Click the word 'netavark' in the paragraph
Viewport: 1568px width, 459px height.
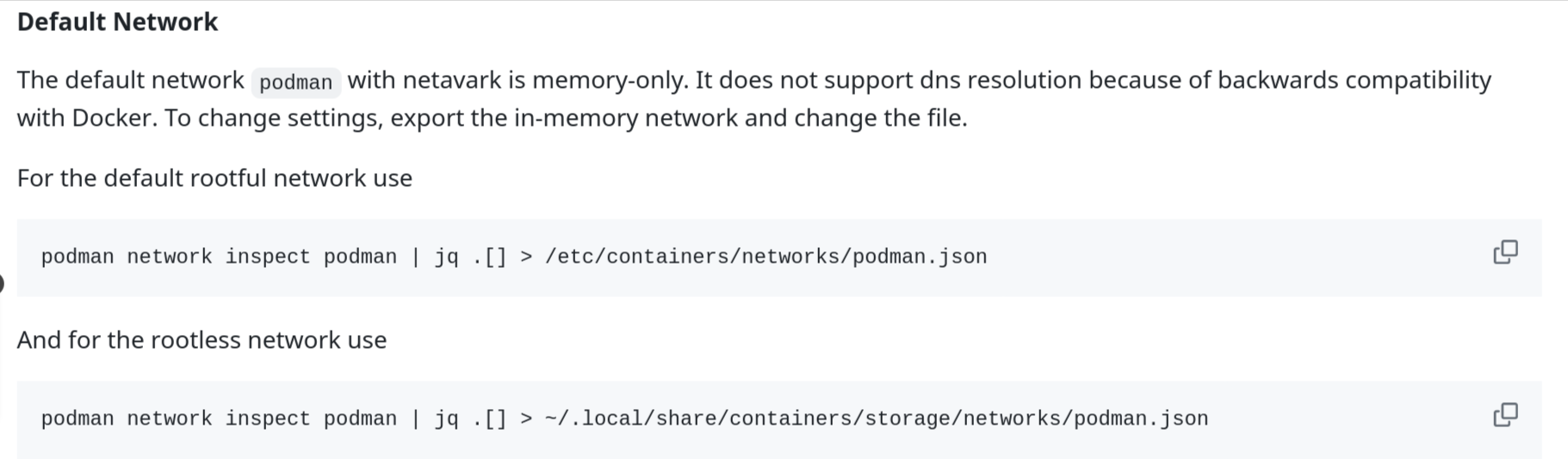point(451,80)
